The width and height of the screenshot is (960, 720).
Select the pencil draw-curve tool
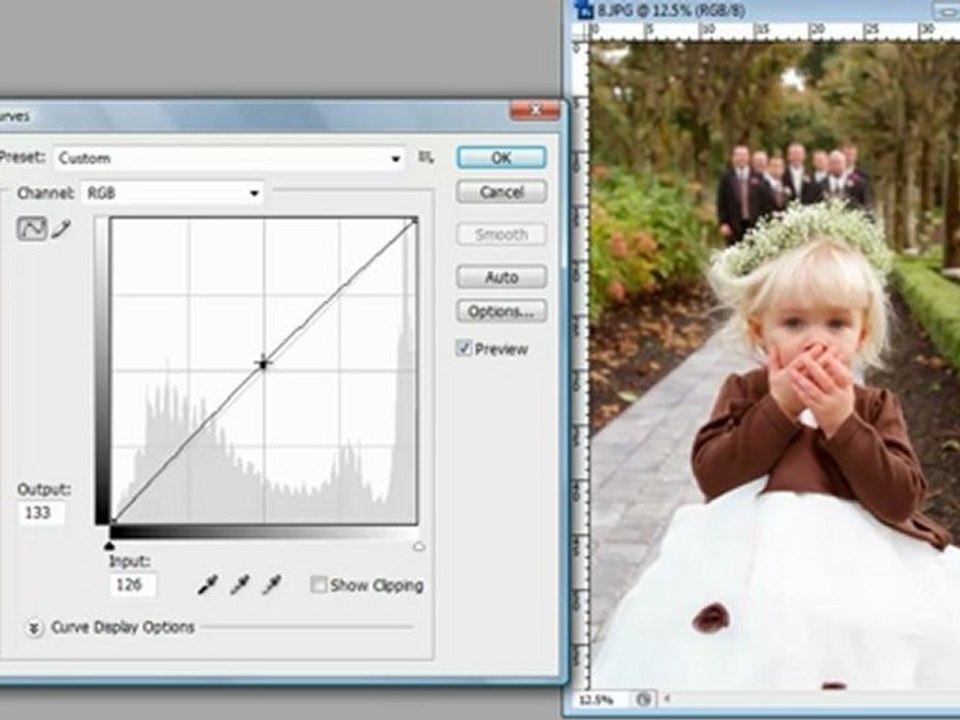(x=61, y=229)
